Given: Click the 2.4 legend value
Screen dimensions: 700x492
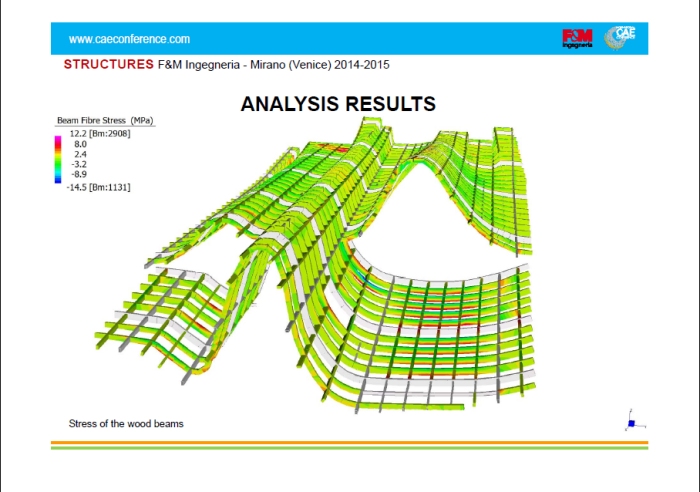Looking at the screenshot, I should [x=81, y=154].
